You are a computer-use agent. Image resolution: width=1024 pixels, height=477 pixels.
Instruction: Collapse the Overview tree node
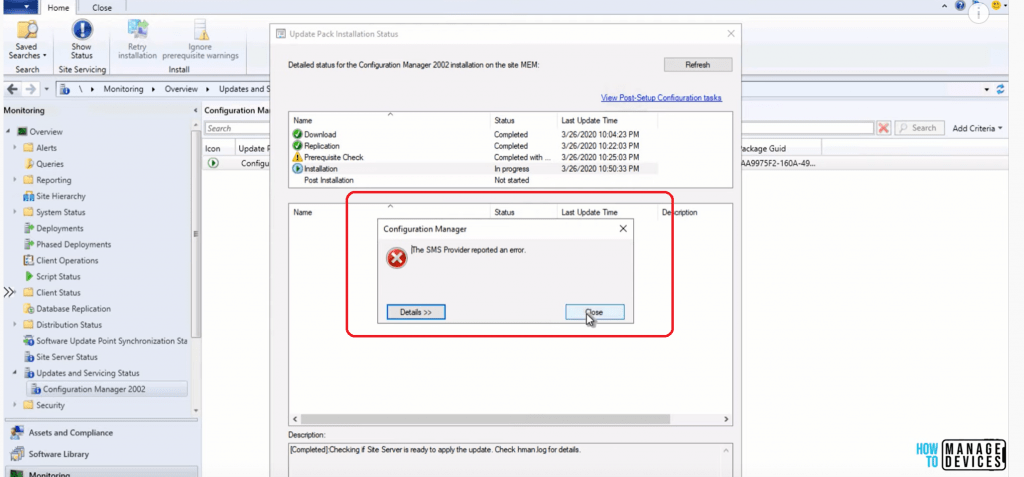pos(8,131)
